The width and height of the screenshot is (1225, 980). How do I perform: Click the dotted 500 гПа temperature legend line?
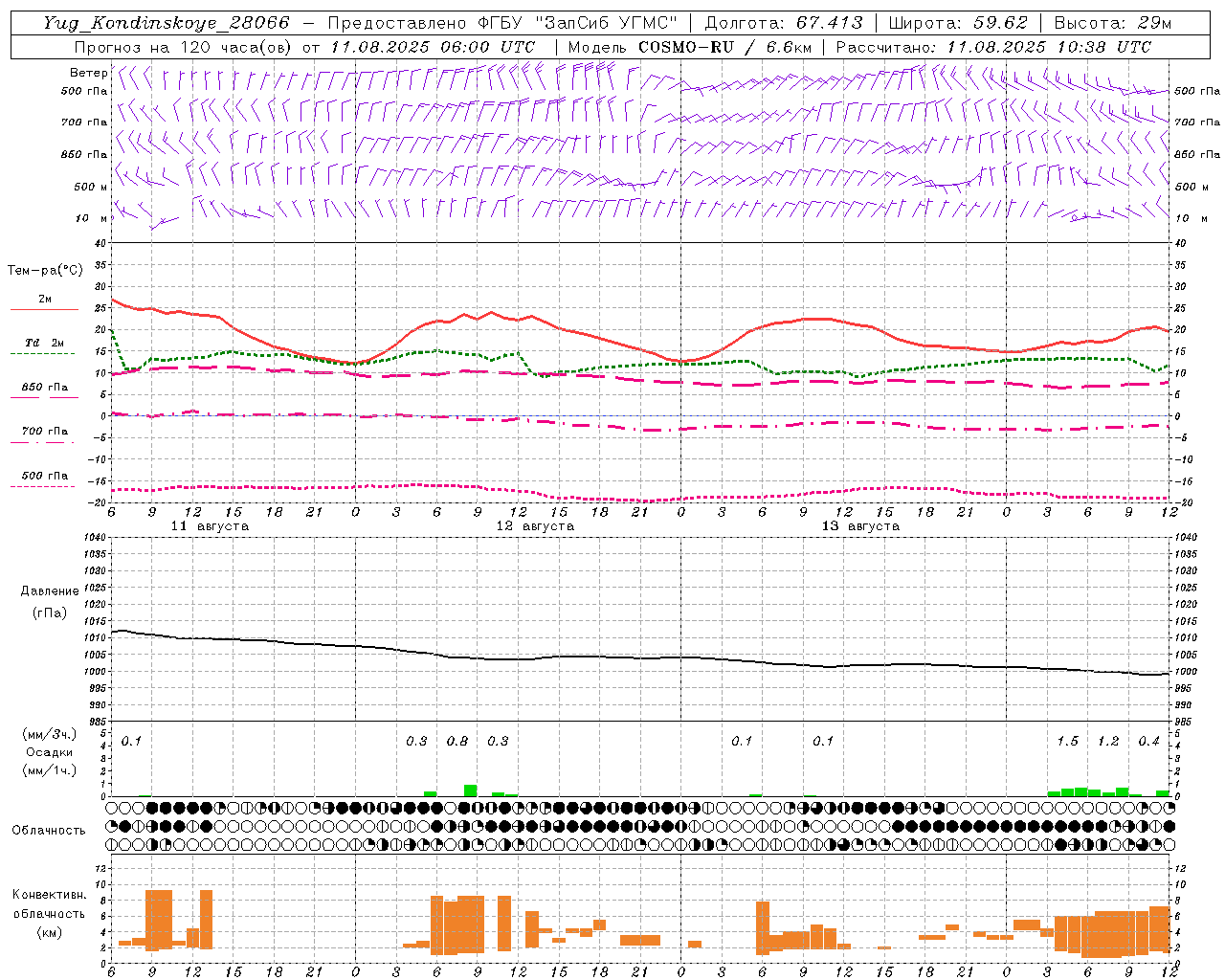pos(44,487)
